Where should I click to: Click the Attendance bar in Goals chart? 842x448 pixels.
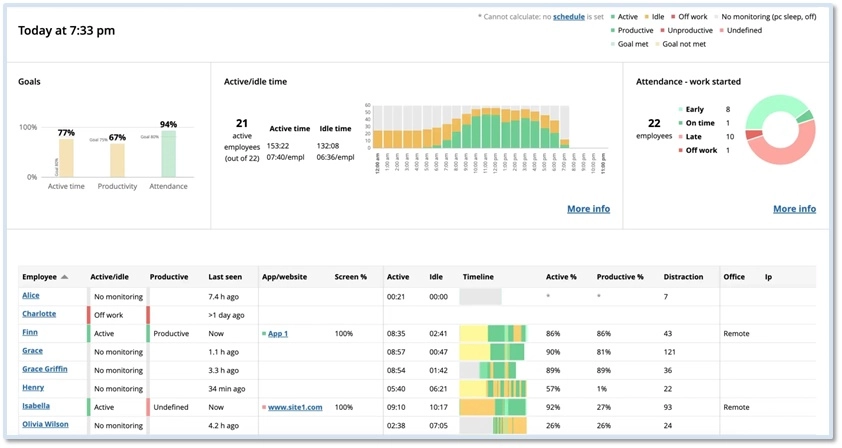click(168, 155)
